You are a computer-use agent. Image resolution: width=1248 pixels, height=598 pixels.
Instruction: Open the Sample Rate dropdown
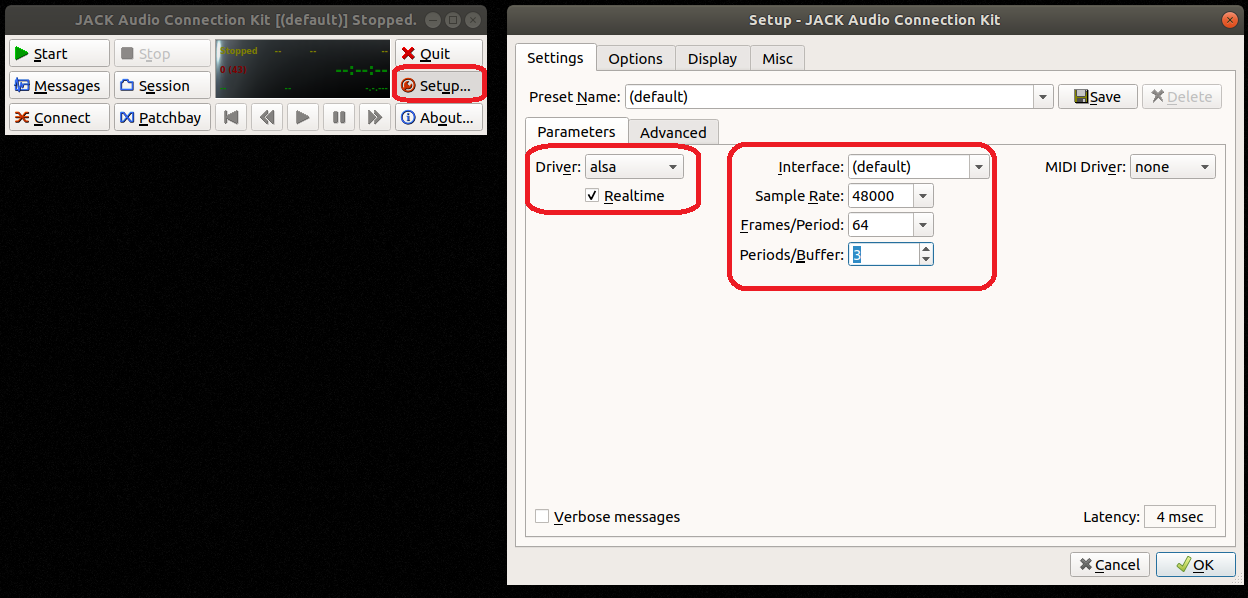click(x=923, y=196)
